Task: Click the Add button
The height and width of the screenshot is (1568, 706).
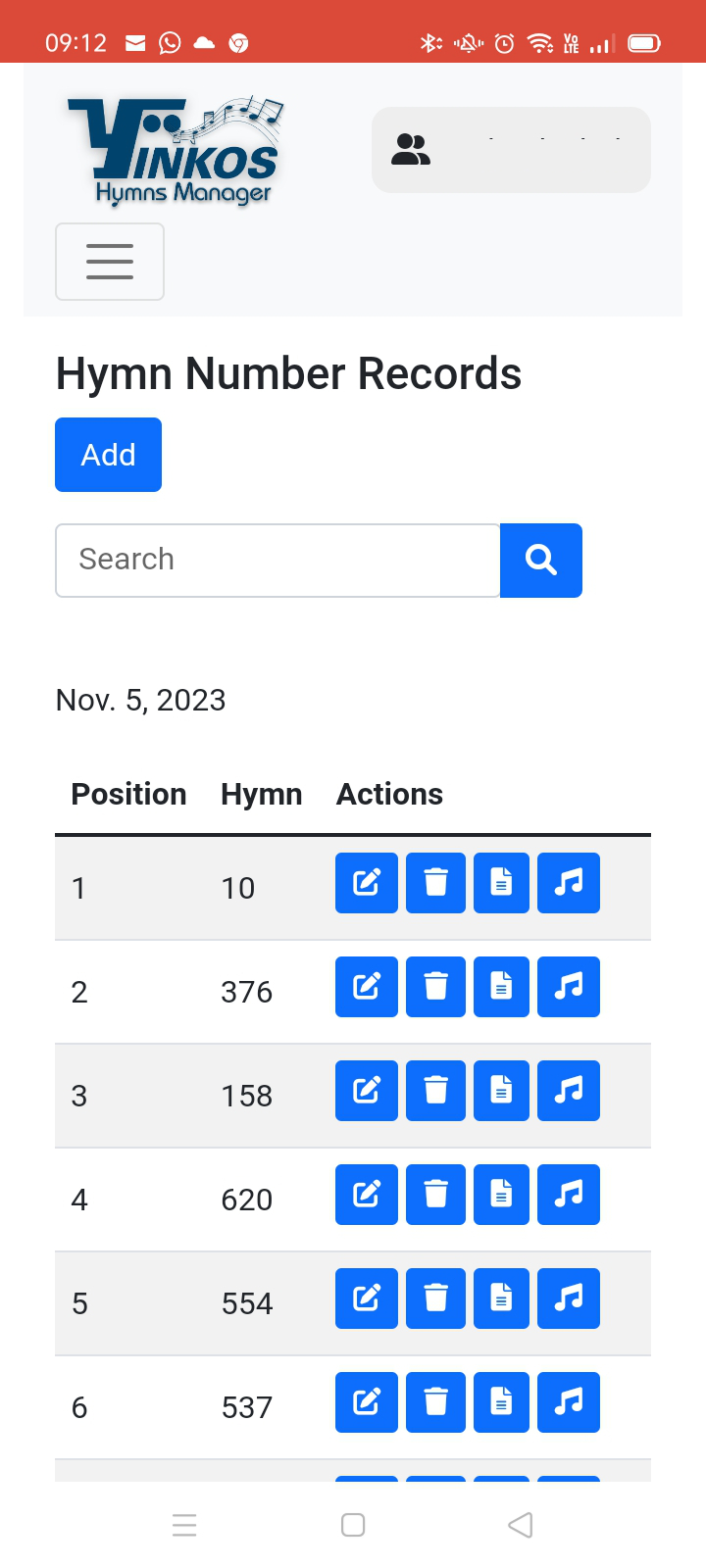Action: tap(108, 455)
